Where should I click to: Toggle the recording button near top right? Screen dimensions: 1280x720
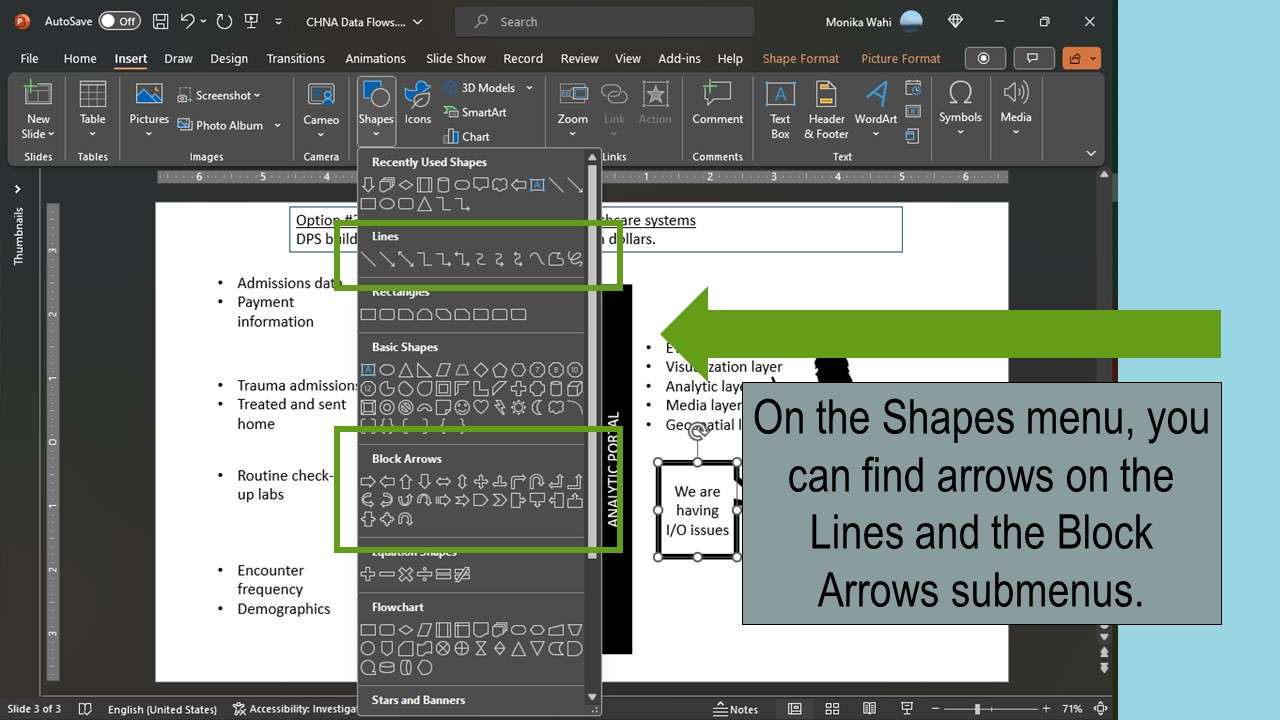pos(984,57)
